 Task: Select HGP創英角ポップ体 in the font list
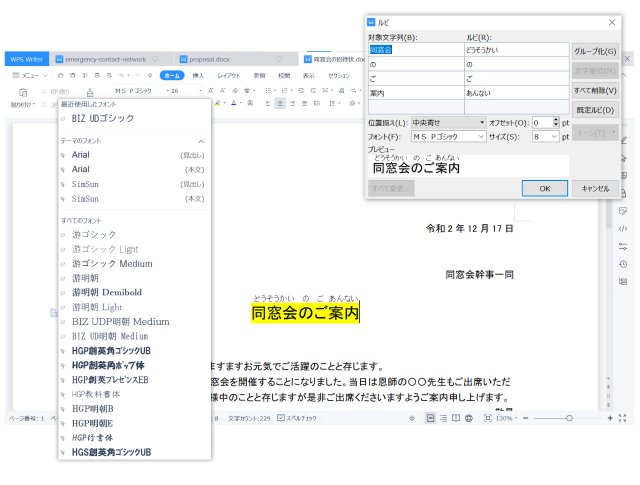[135, 365]
